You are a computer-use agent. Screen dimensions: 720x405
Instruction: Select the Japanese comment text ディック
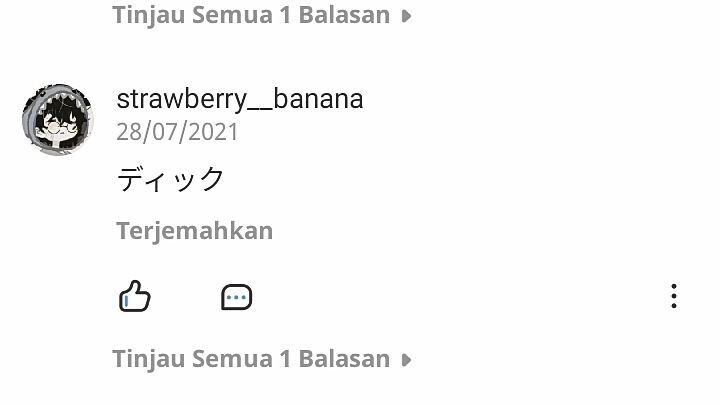[x=171, y=180]
